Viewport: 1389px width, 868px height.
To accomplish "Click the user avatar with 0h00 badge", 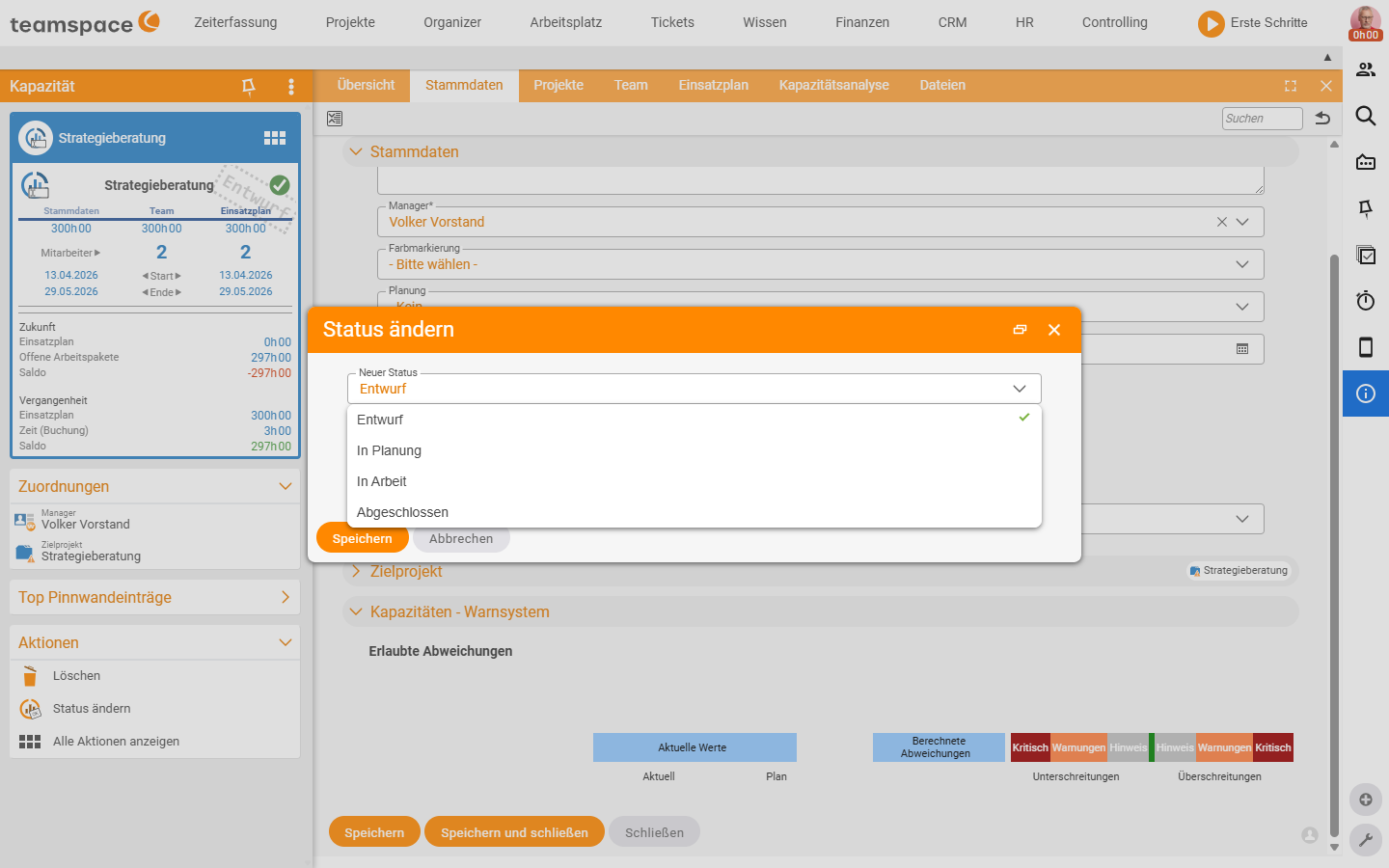I will click(1366, 23).
